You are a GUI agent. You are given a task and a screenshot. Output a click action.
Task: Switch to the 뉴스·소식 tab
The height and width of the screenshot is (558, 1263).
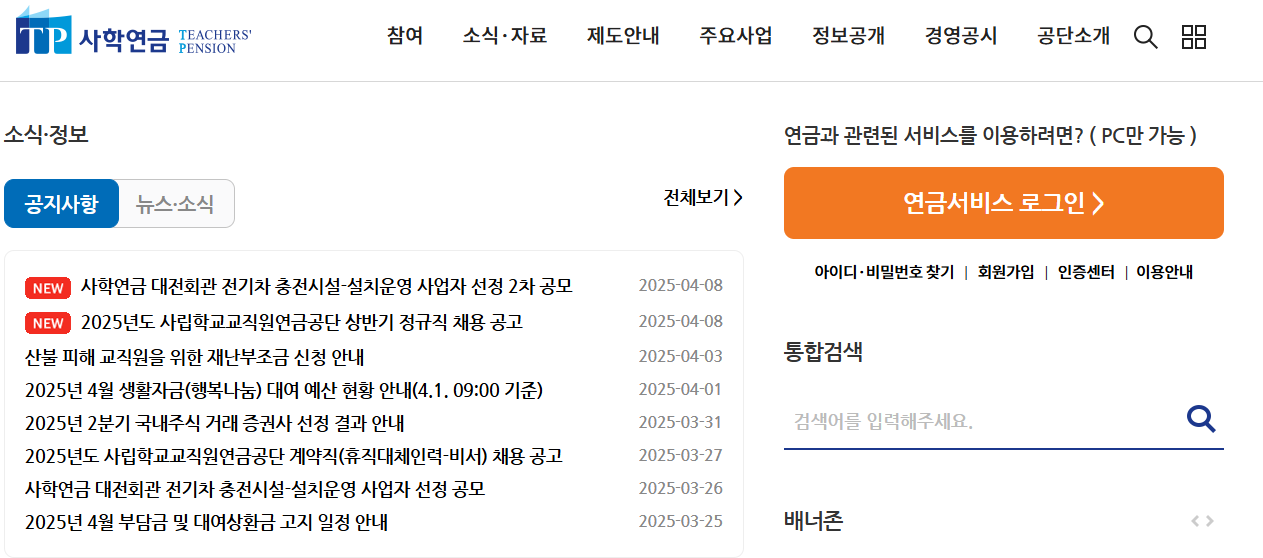point(176,204)
